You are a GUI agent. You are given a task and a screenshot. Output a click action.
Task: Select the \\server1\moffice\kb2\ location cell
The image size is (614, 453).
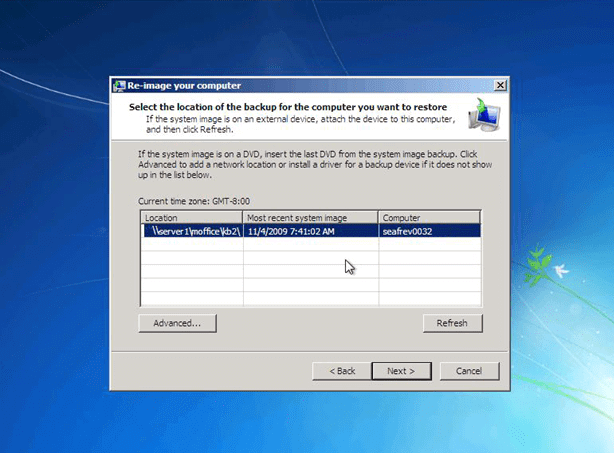pyautogui.click(x=192, y=231)
